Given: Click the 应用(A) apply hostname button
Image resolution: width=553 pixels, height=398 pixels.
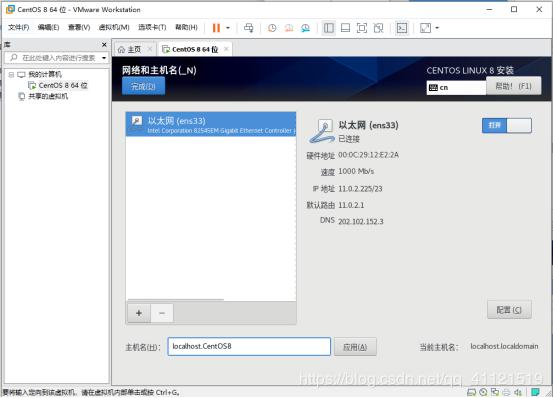Looking at the screenshot, I should click(x=355, y=347).
